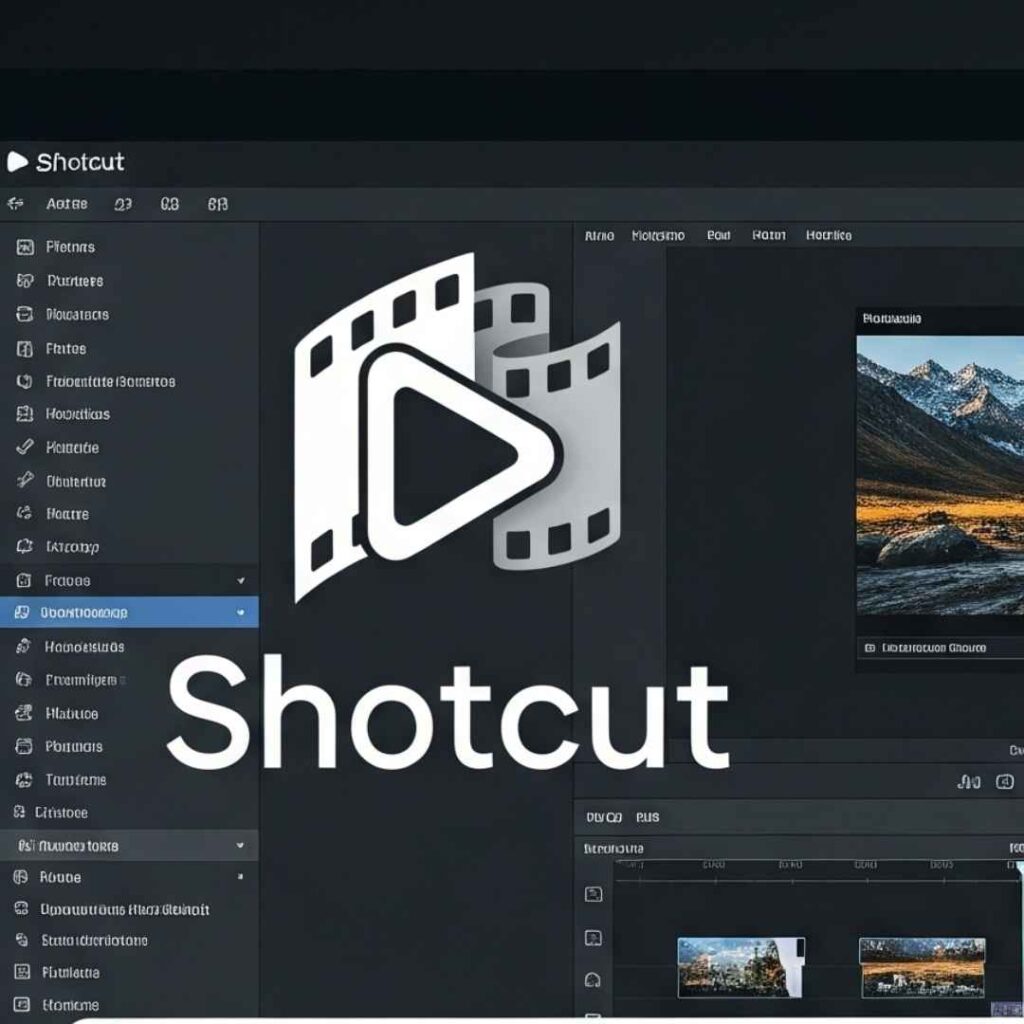Select the second clip with the golden field
Image resolution: width=1024 pixels, height=1024 pixels.
(922, 967)
